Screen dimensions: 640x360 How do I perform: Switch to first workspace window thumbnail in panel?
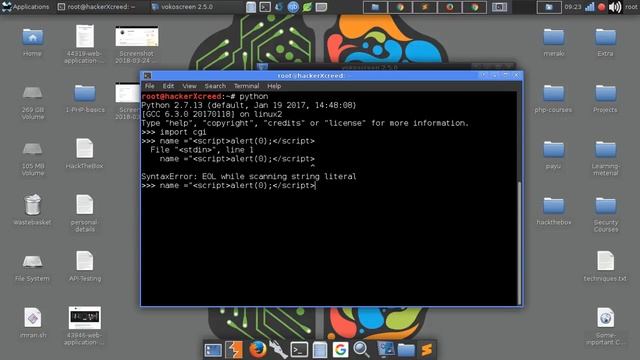(x=375, y=7)
